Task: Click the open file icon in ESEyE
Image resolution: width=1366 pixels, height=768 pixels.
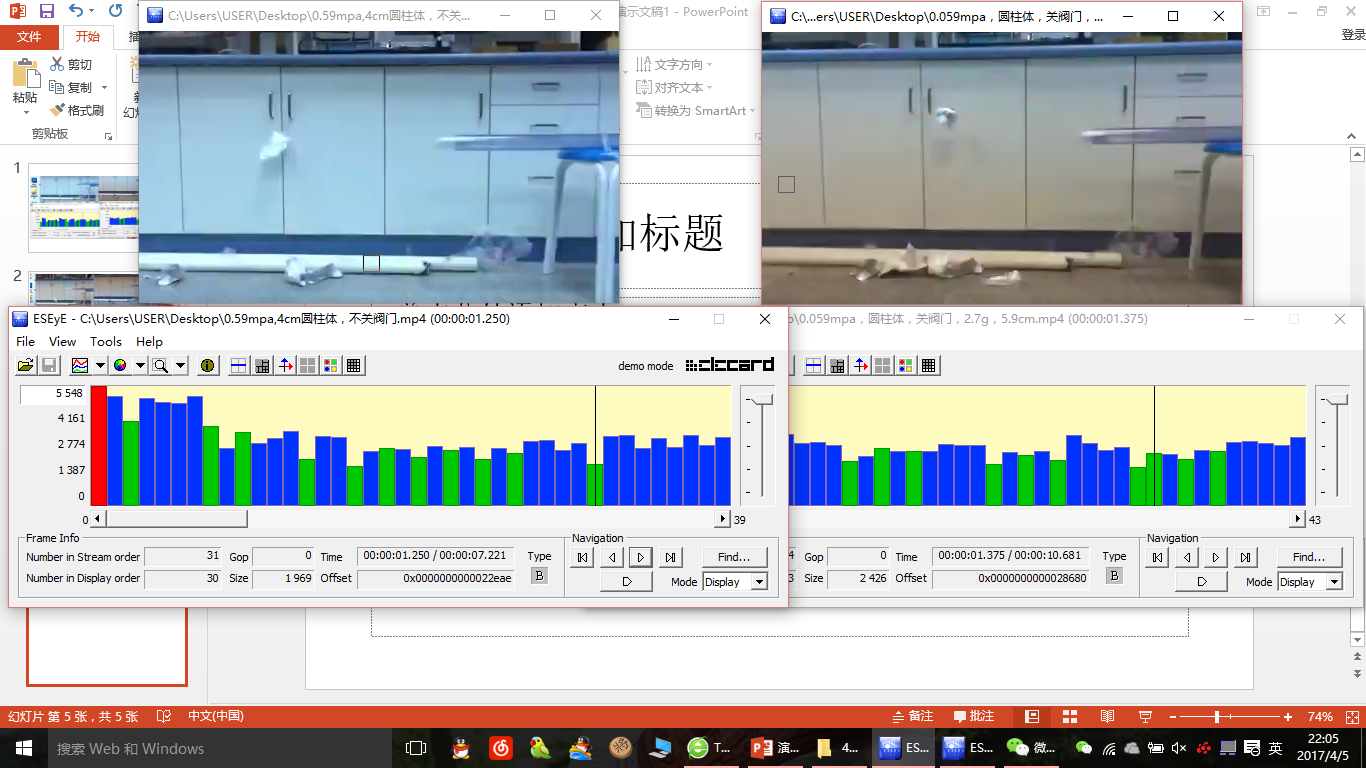Action: click(26, 366)
